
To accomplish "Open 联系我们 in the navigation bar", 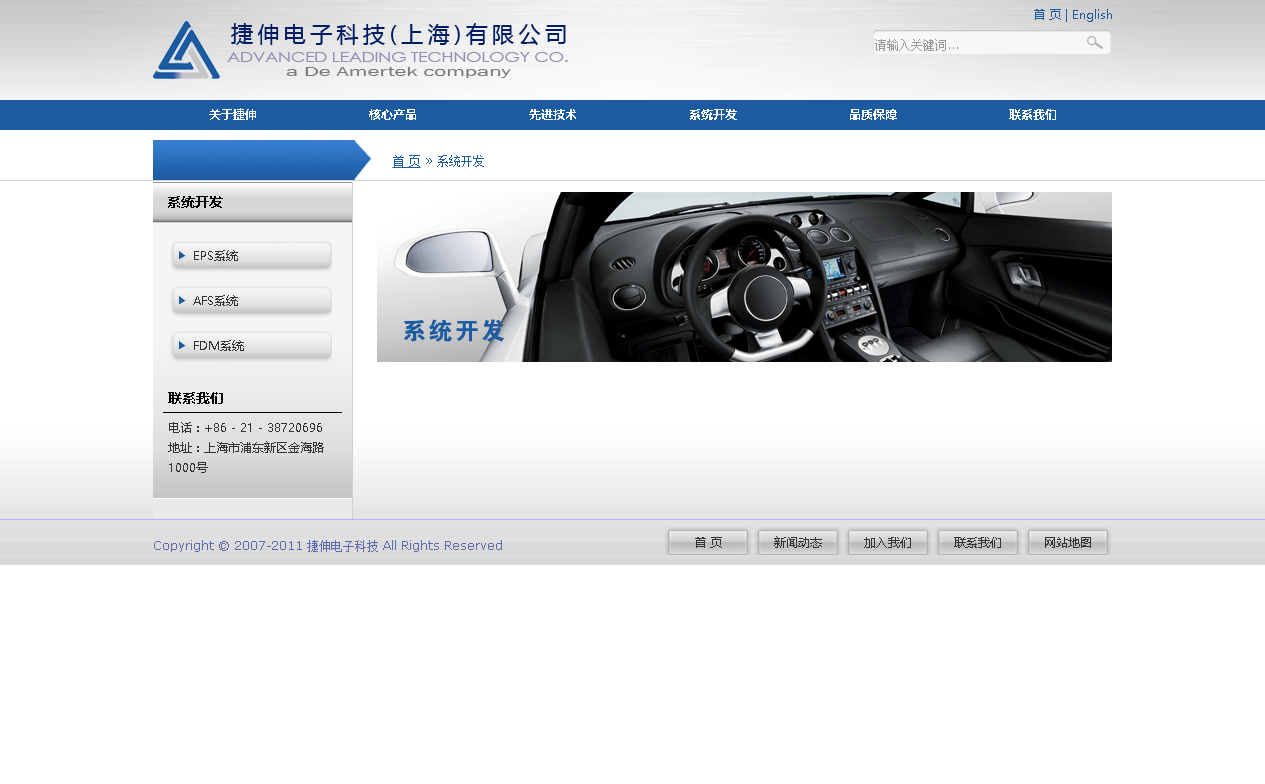I will coord(1033,115).
